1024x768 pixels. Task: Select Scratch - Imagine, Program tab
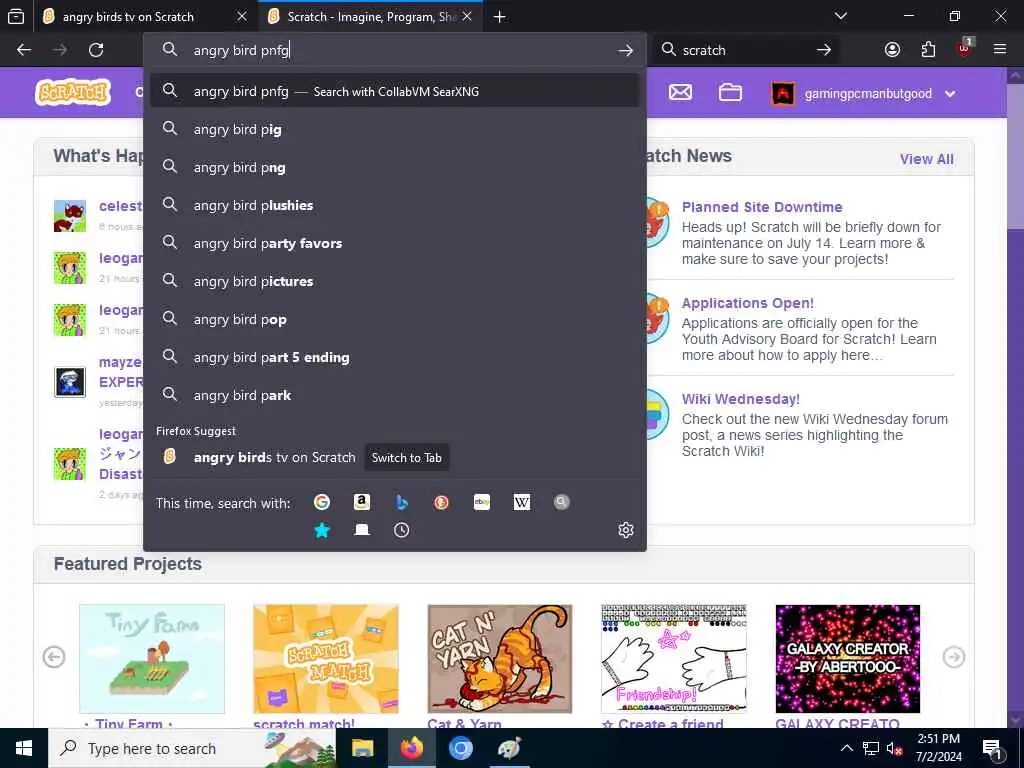point(372,17)
